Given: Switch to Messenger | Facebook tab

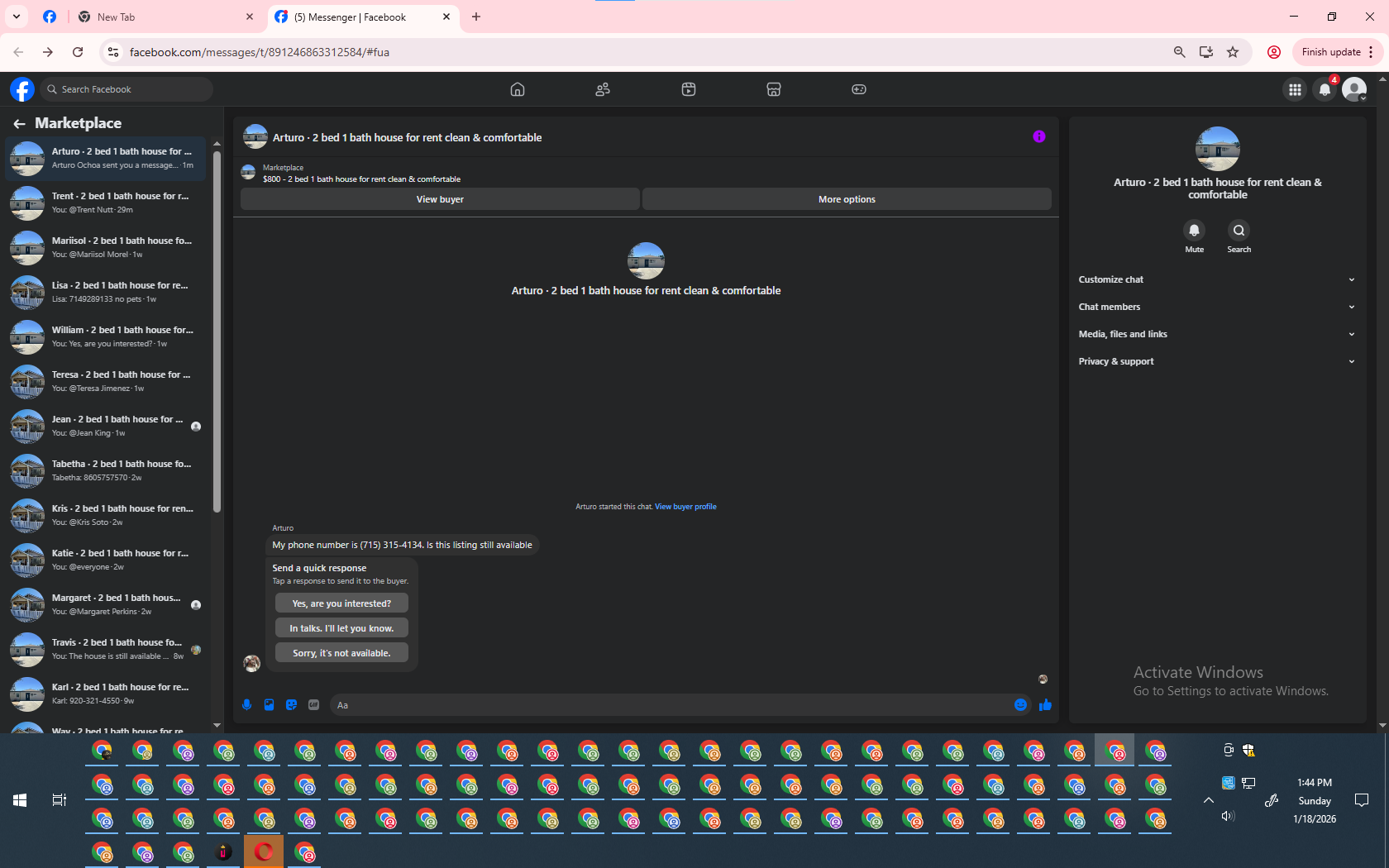Looking at the screenshot, I should 364,17.
